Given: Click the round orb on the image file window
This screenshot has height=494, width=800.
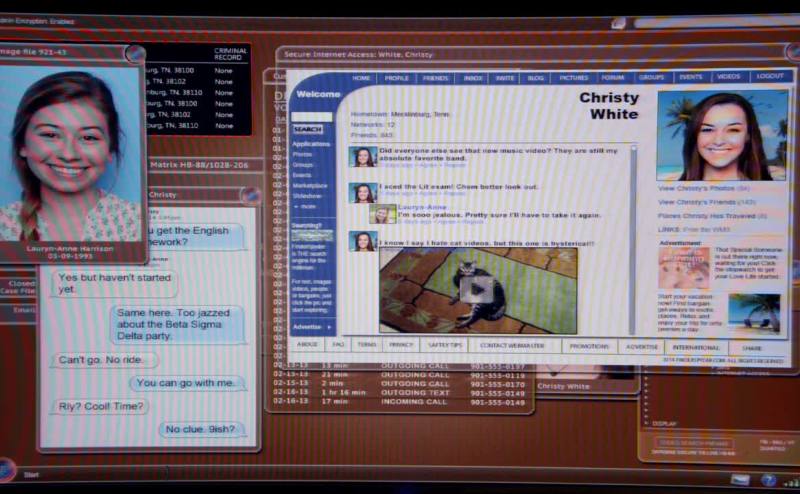Looking at the screenshot, I should [133, 53].
